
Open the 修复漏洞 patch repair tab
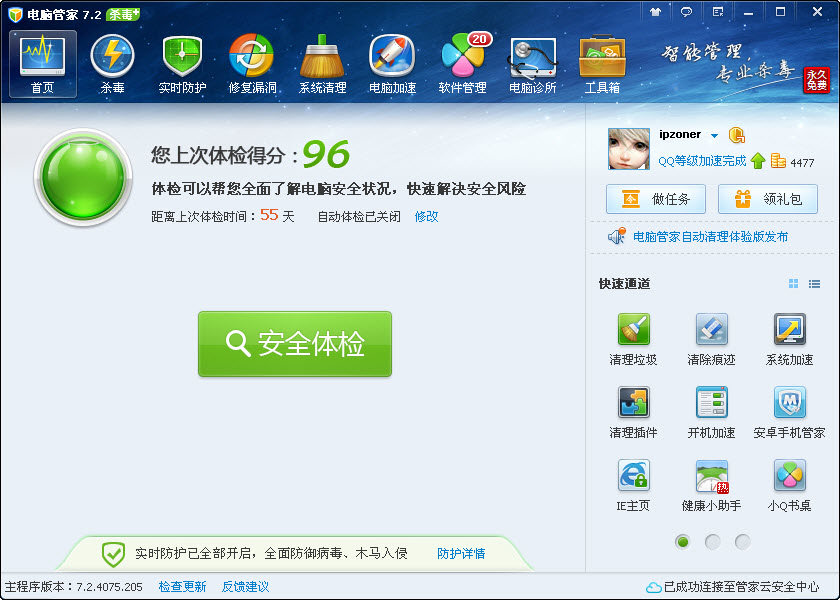[x=252, y=64]
